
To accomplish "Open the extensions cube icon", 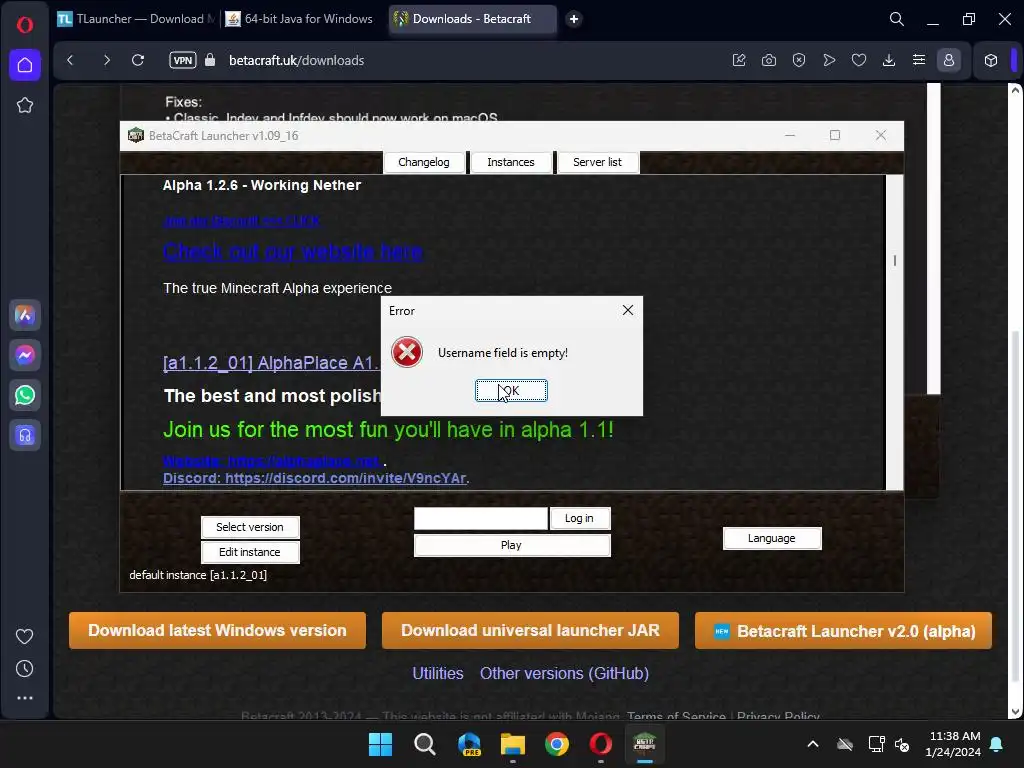I will tap(991, 60).
